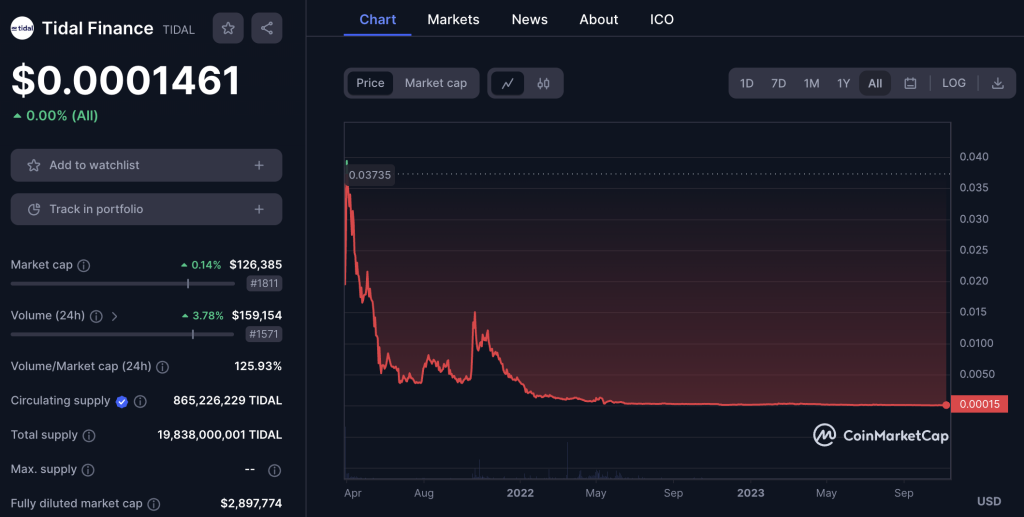This screenshot has height=517, width=1024.
Task: Click the 2022 axis label
Action: [x=520, y=494]
